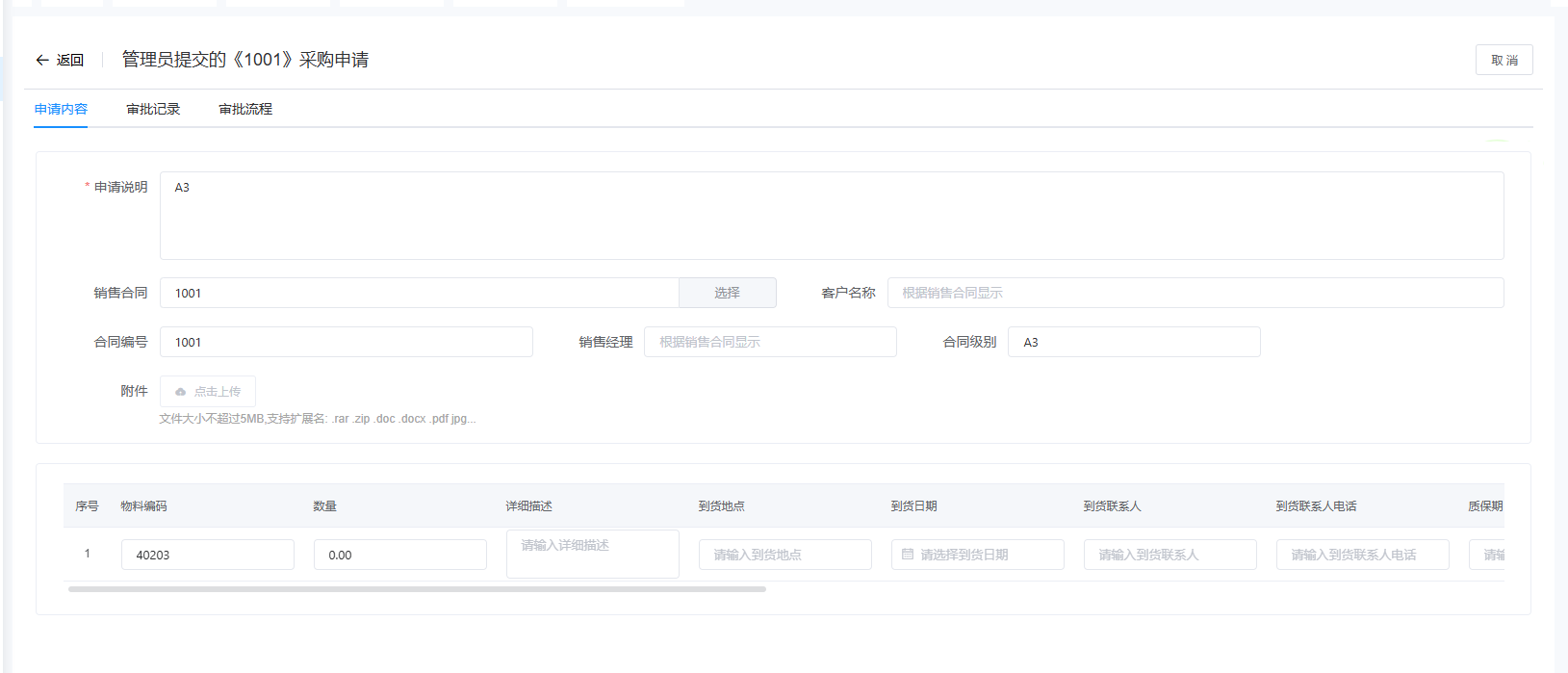Image resolution: width=1568 pixels, height=673 pixels.
Task: Click the 数量 field showing 0.00
Action: 399,555
